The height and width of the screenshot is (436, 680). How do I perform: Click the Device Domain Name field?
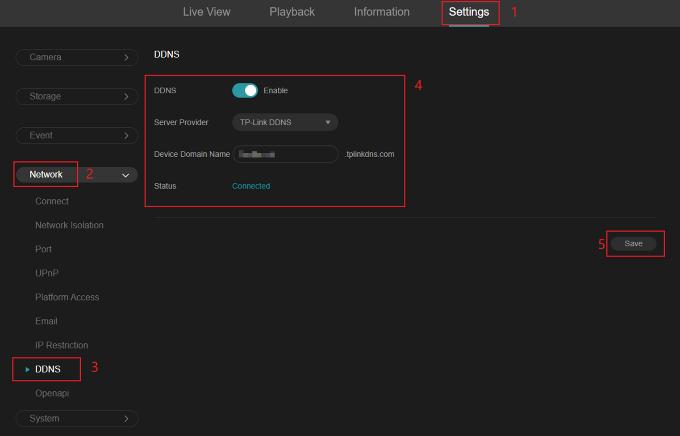coord(285,154)
